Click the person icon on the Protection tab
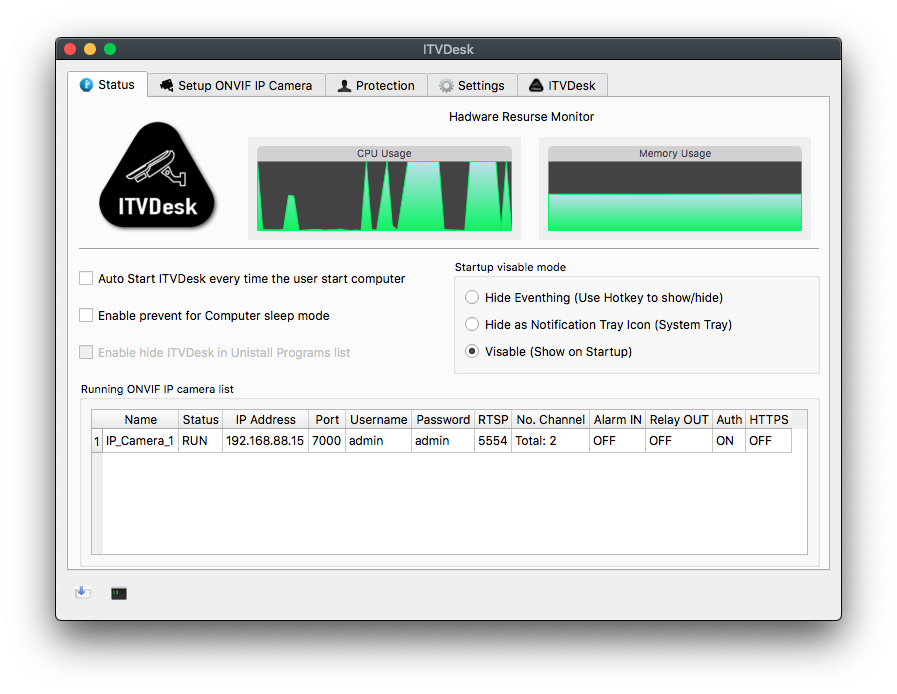 pos(345,85)
